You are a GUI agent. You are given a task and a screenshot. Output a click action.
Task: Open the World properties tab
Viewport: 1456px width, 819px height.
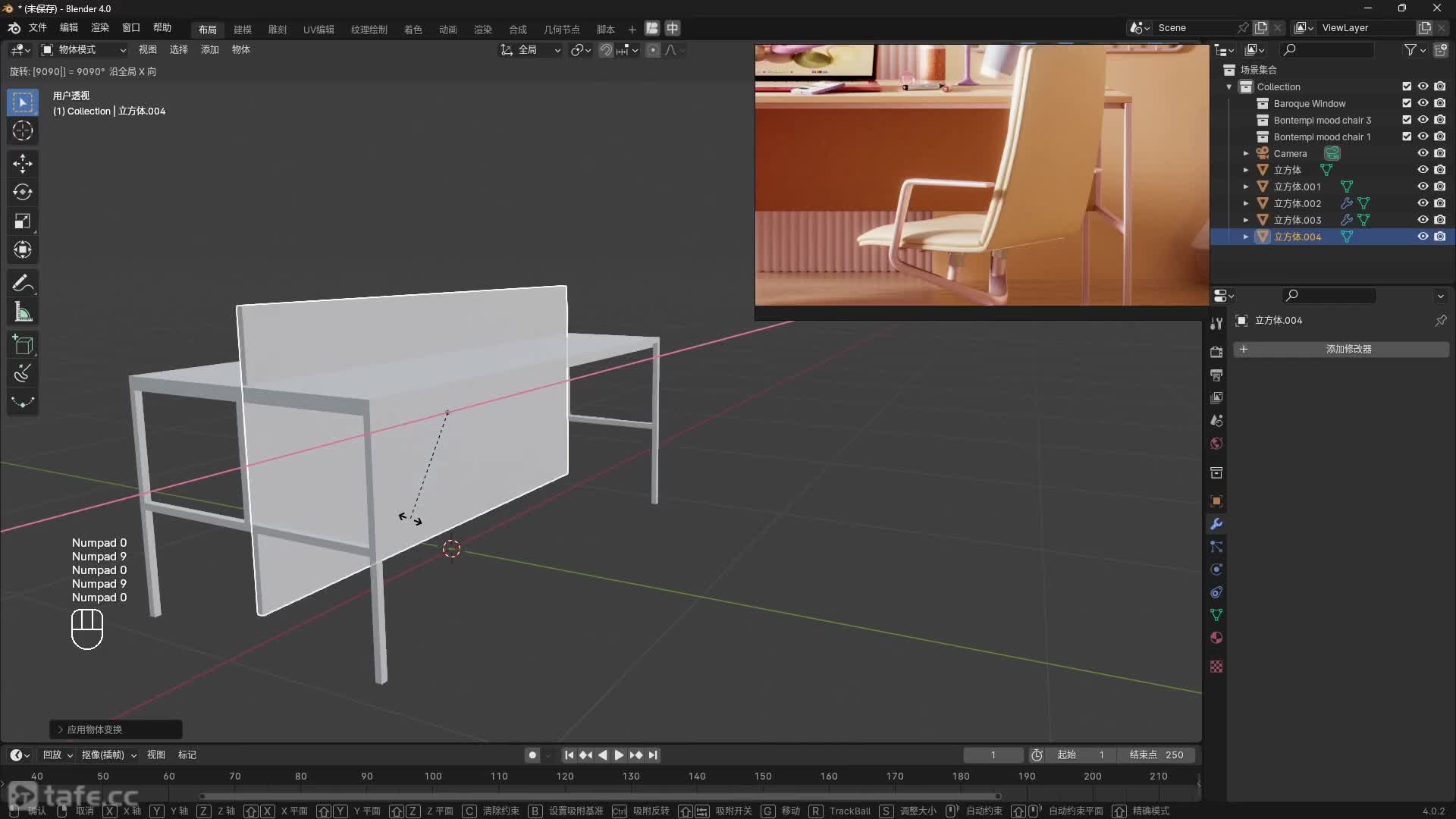(1216, 444)
